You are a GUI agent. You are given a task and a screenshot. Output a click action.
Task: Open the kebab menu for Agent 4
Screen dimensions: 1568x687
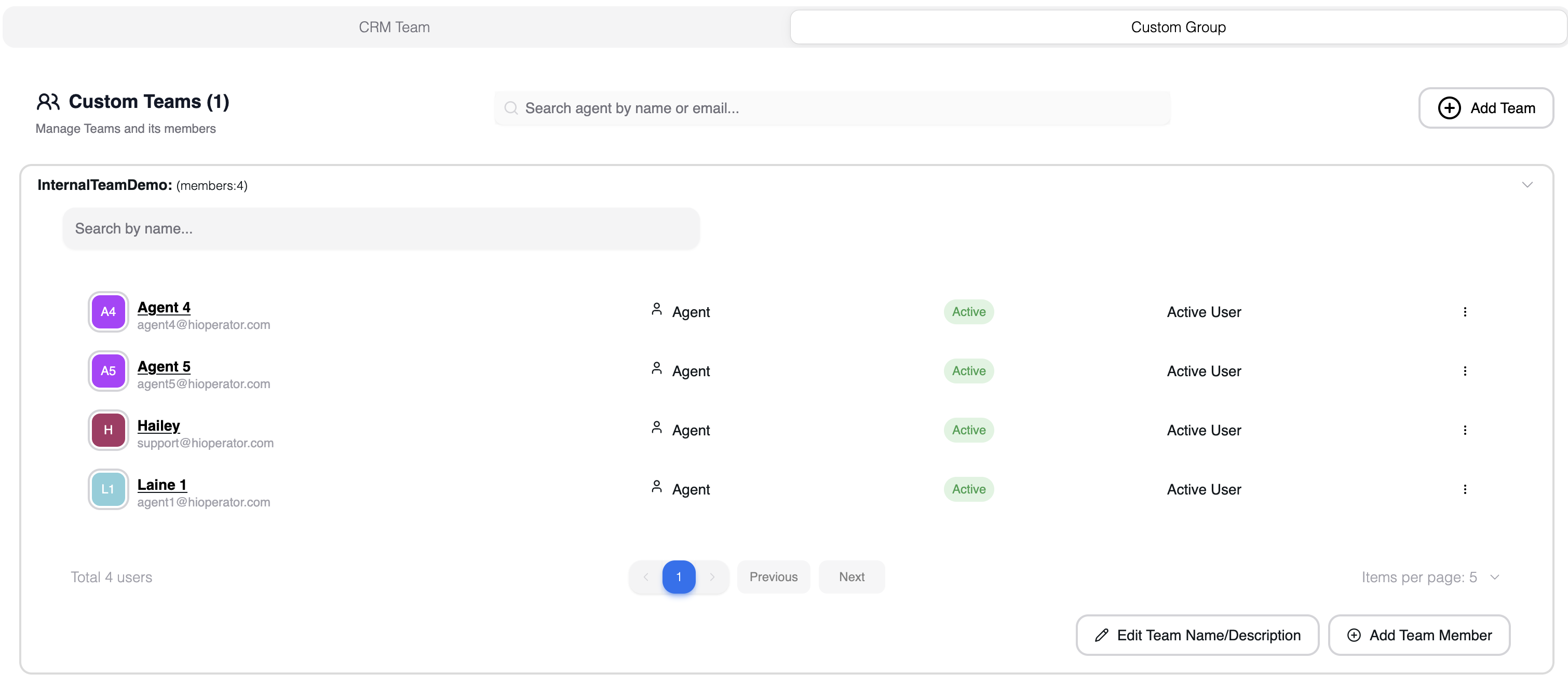[x=1465, y=311]
